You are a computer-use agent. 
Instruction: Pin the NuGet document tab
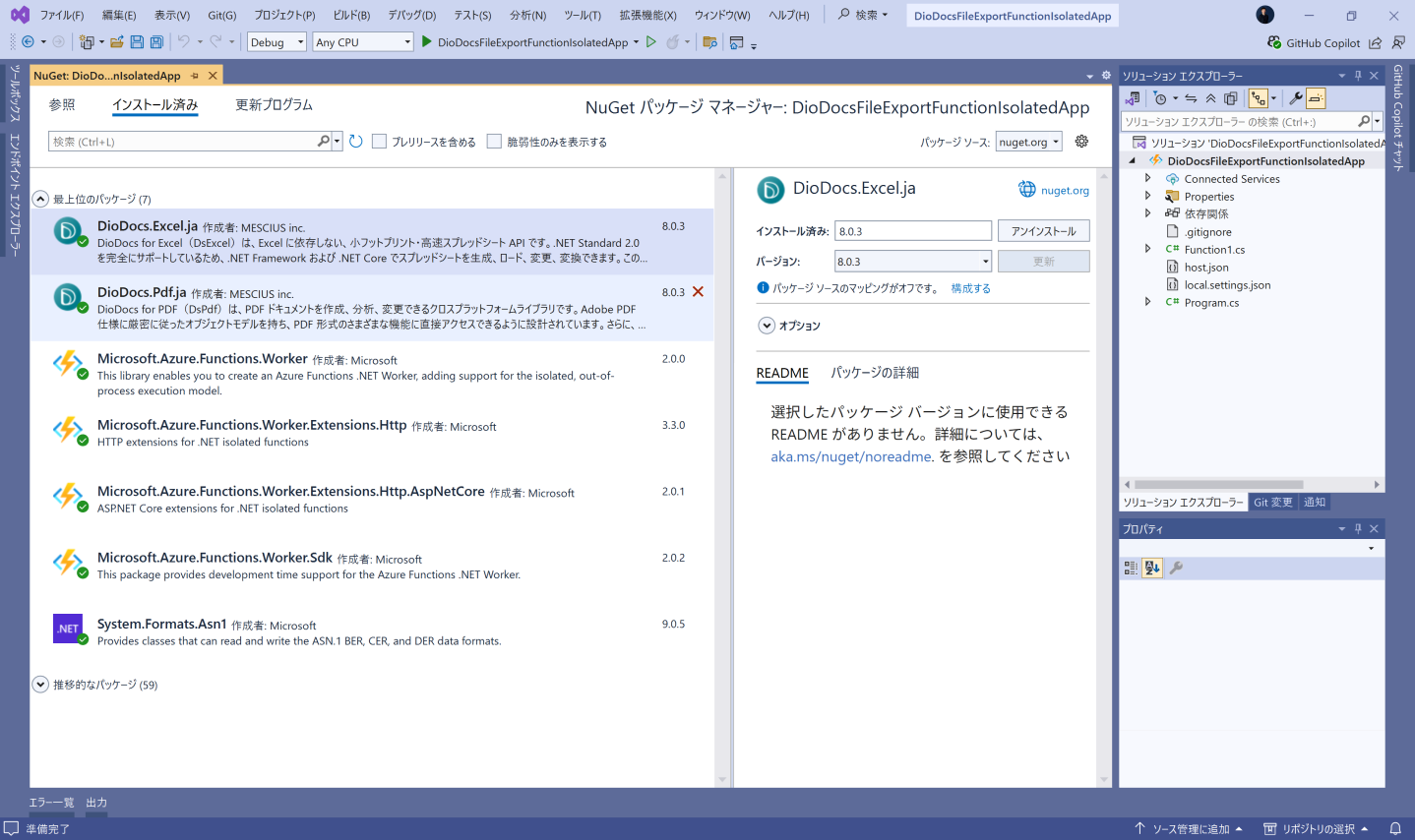point(195,76)
